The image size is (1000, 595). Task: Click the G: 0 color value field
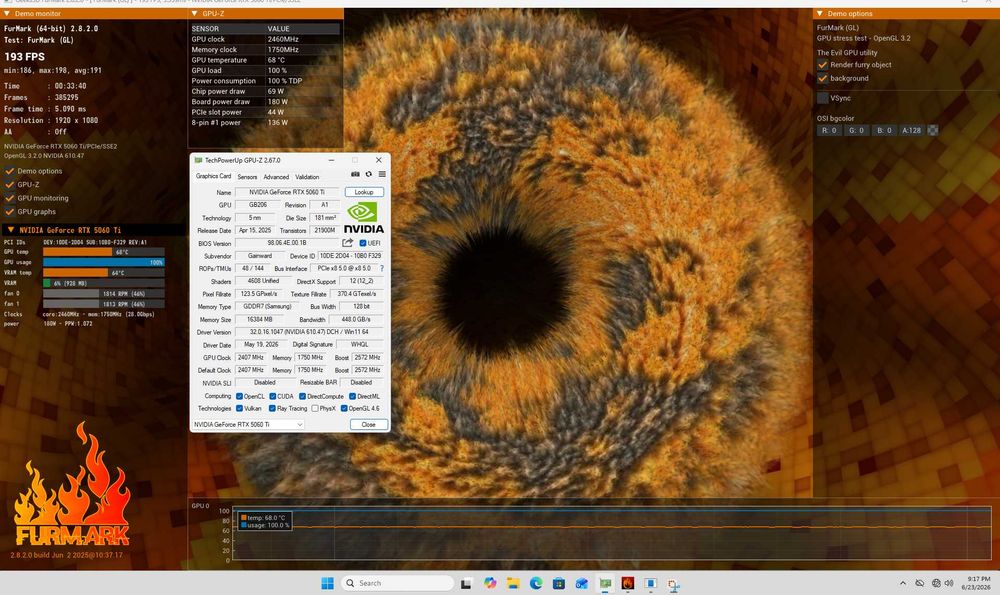857,130
